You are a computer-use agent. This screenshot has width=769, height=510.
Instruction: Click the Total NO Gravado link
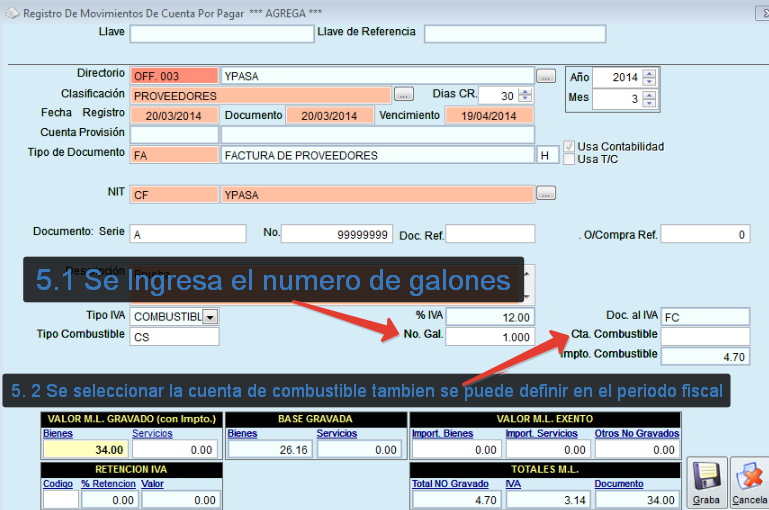pos(447,484)
